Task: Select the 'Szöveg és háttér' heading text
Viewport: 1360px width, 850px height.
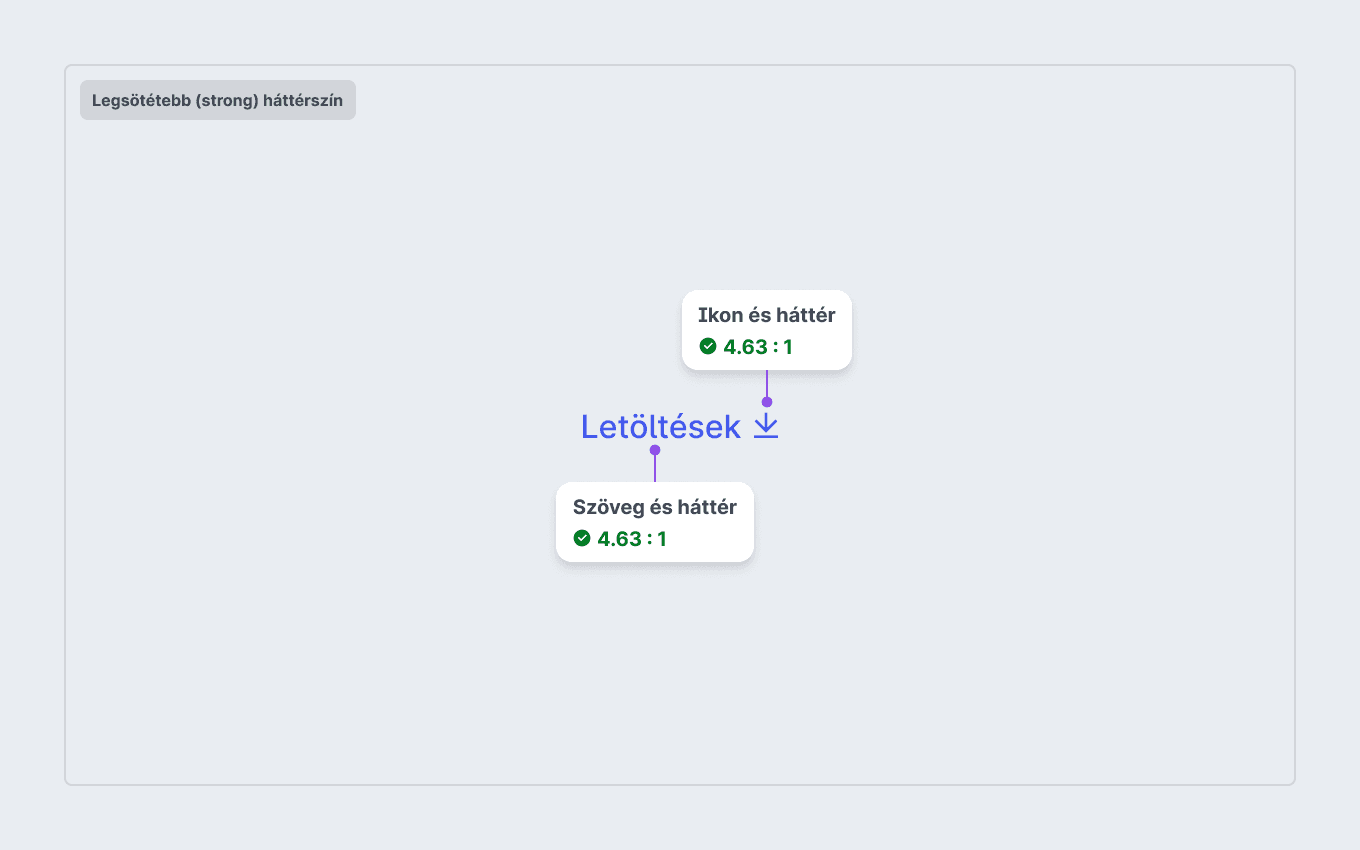Action: pos(655,507)
